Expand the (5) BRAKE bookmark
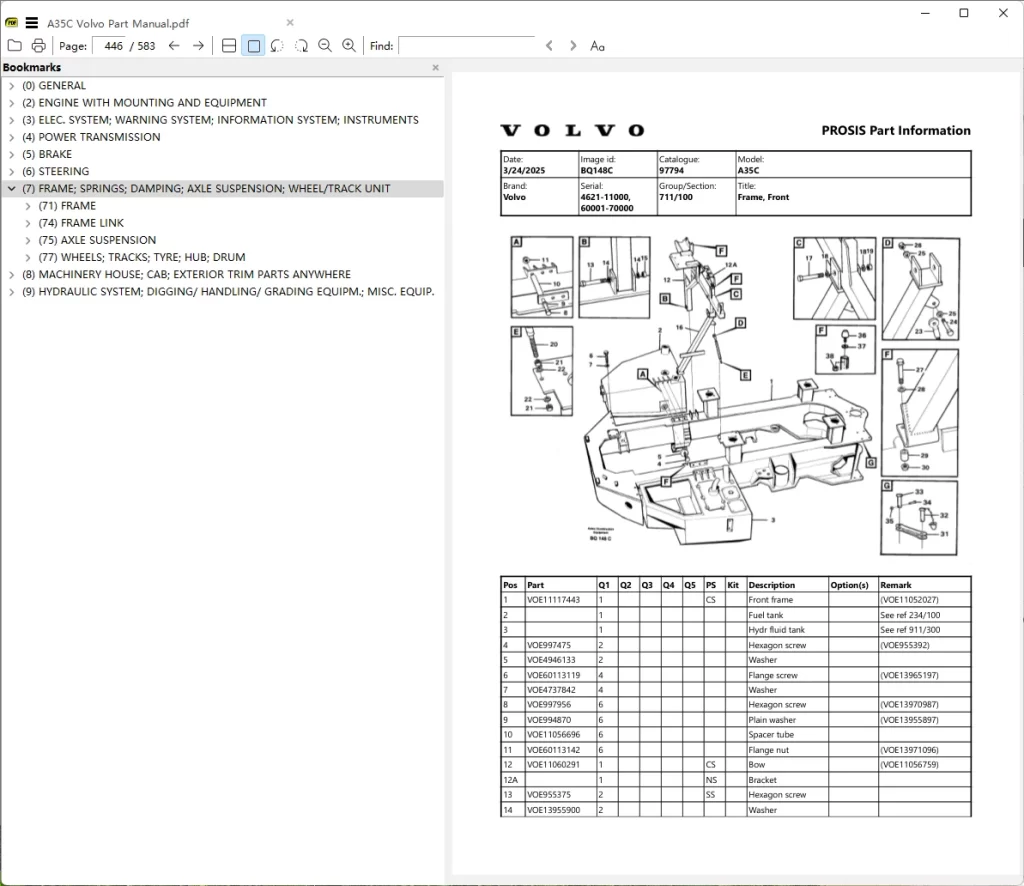Viewport: 1024px width, 886px height. [x=11, y=154]
